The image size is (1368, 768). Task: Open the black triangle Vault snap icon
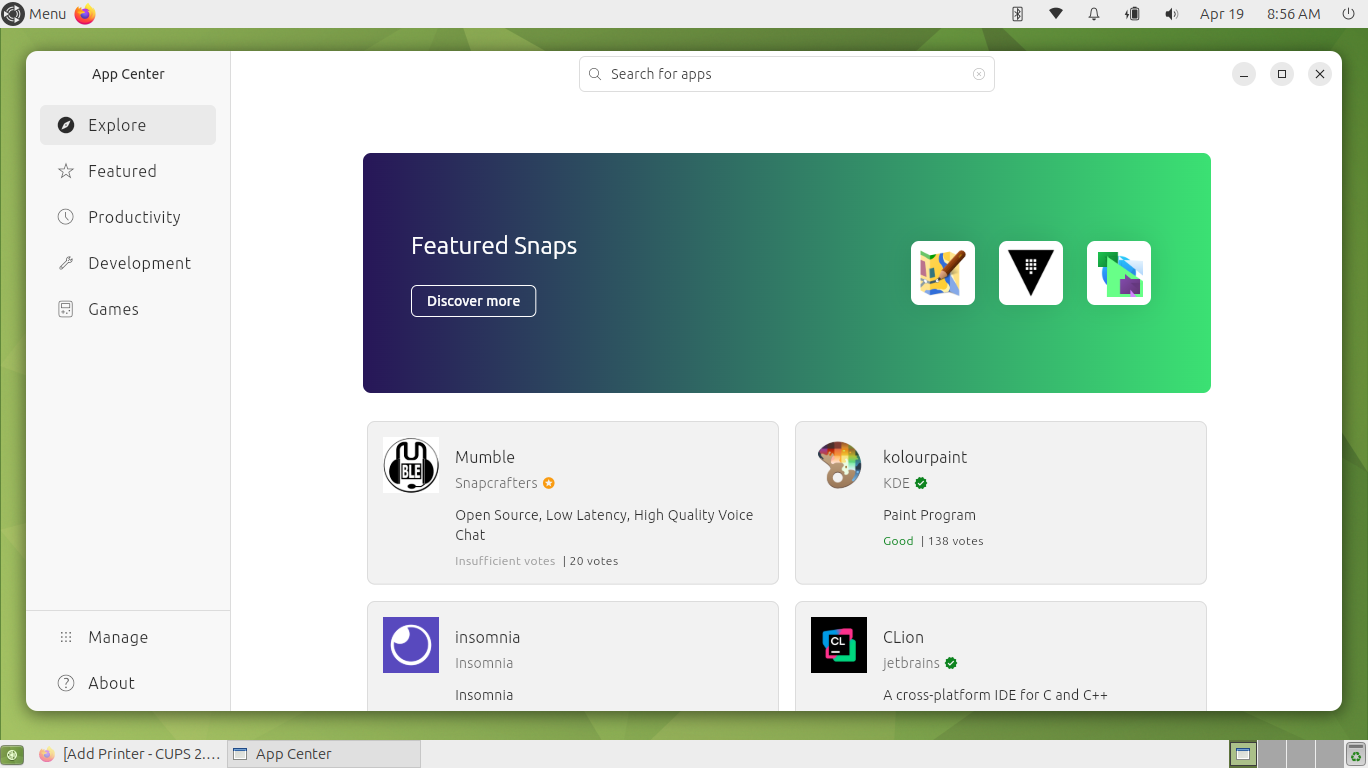(x=1031, y=273)
